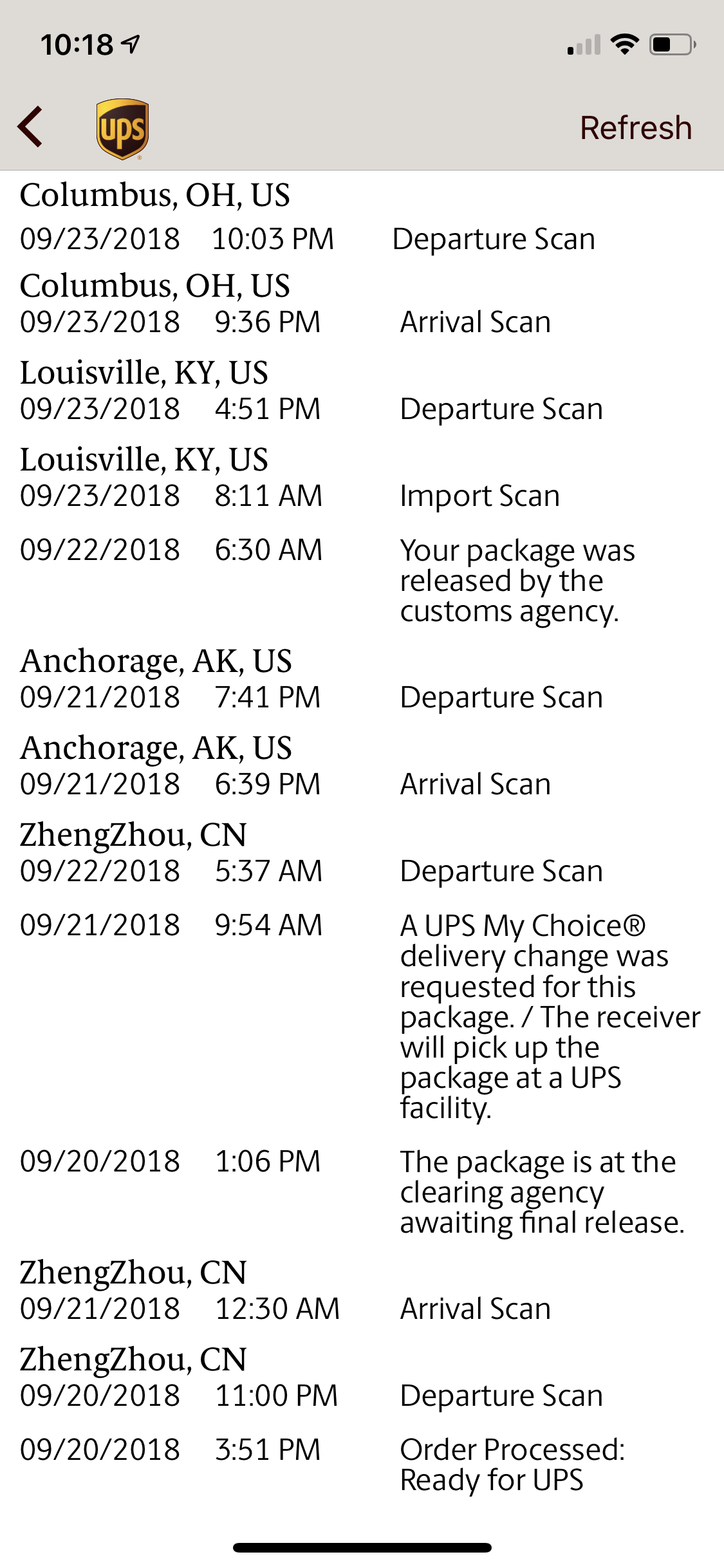
Task: Select Columbus 9:36 PM Arrival Scan entry
Action: [362, 303]
